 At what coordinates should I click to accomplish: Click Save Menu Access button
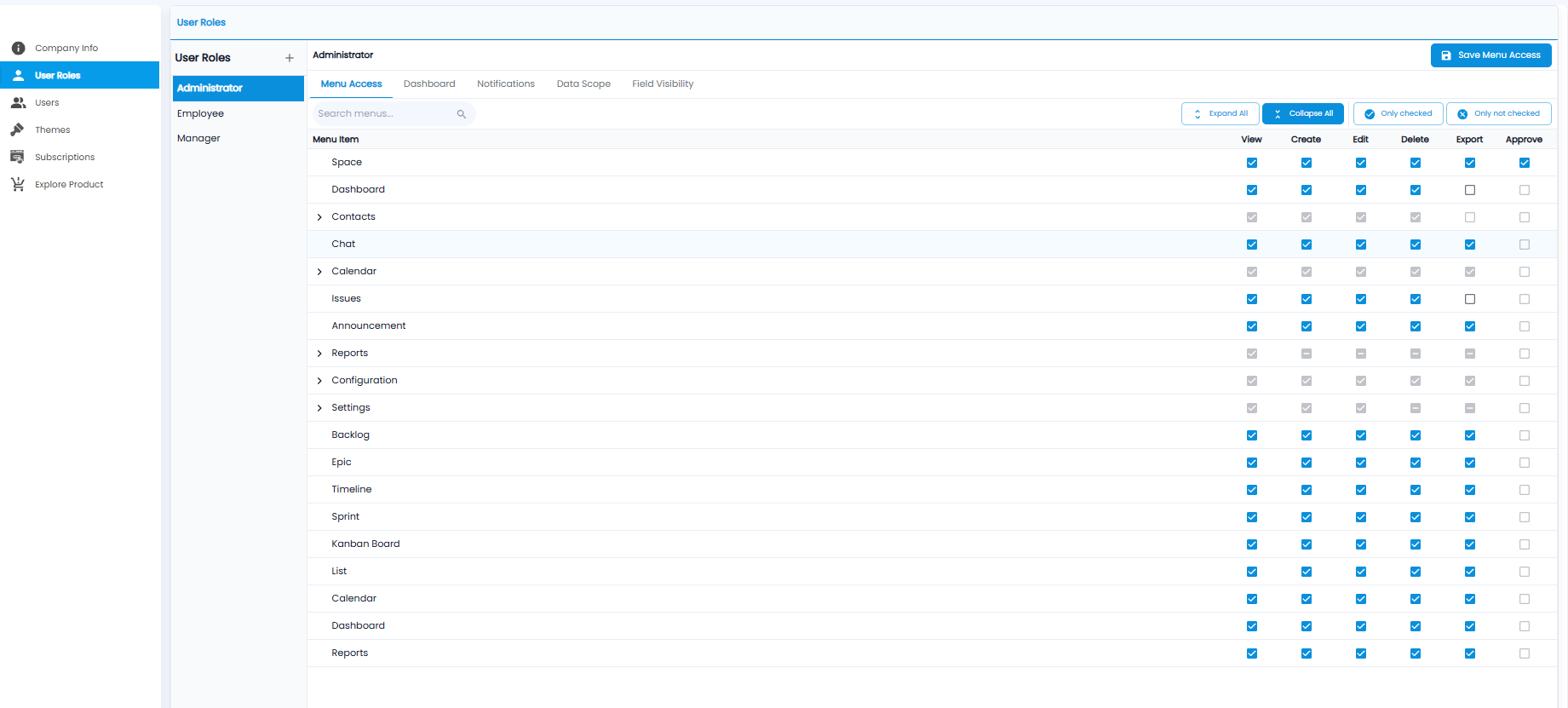tap(1490, 55)
